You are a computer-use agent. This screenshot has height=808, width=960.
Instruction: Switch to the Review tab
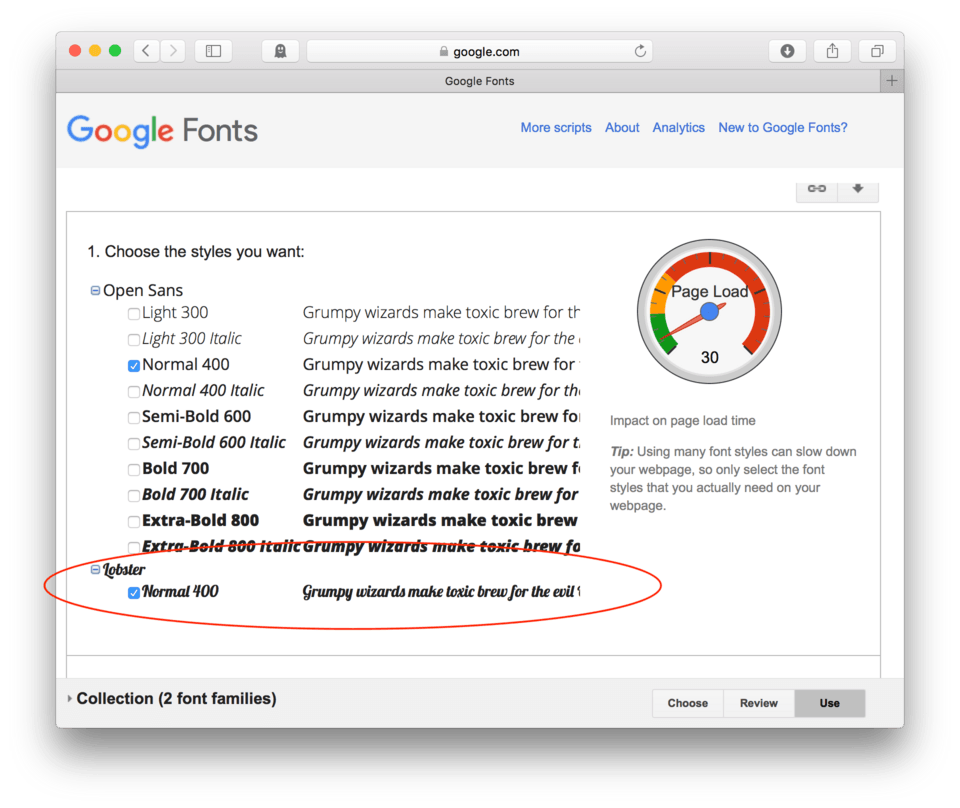tap(759, 703)
